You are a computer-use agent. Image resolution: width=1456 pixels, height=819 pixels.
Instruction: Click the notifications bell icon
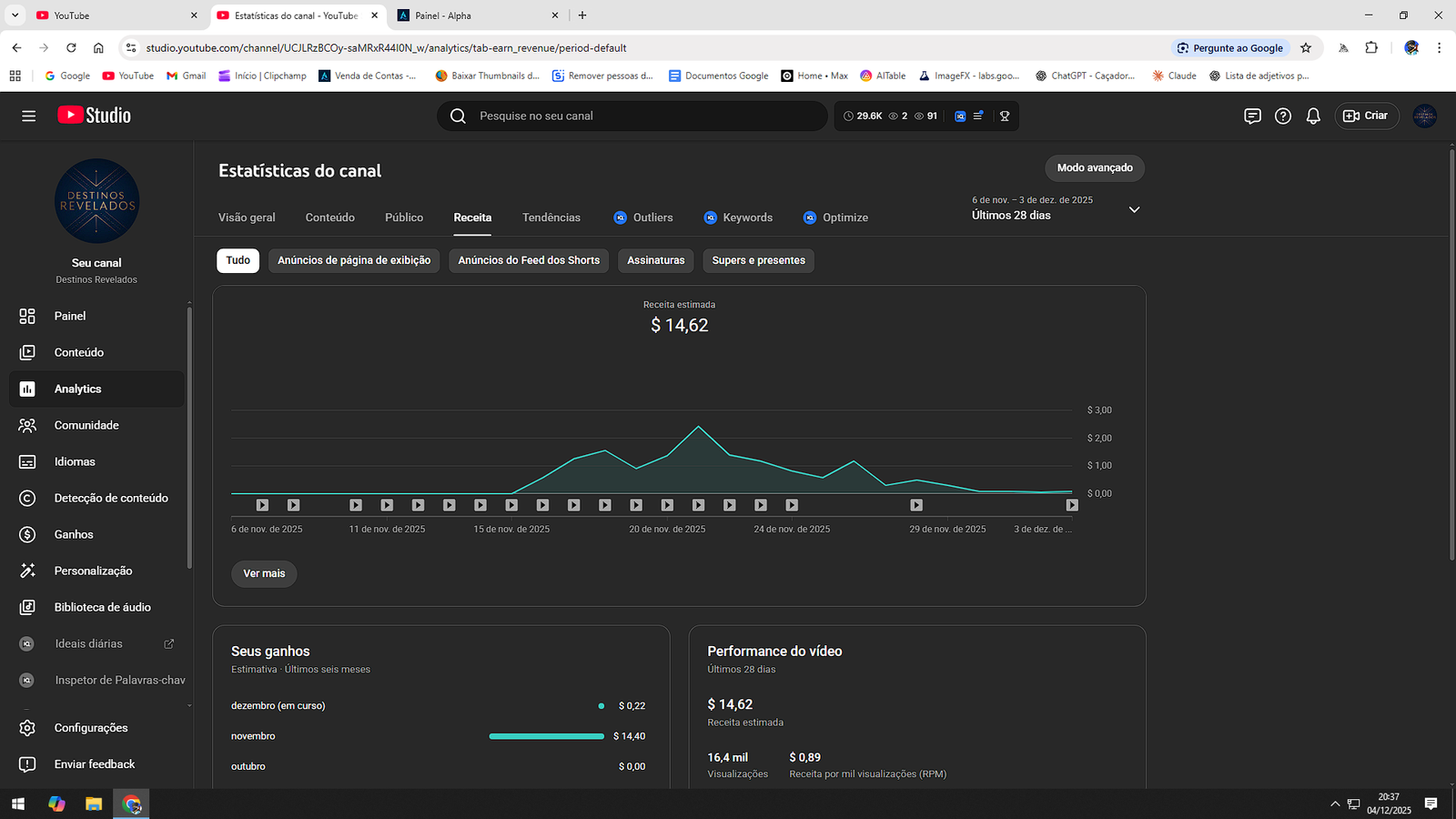pos(1313,116)
